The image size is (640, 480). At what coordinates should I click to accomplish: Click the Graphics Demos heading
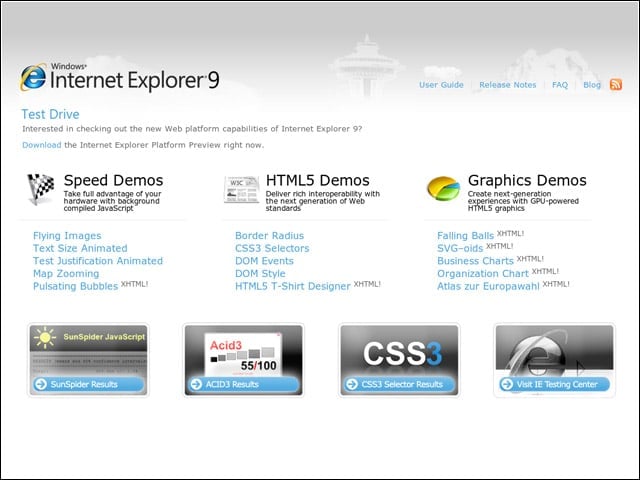pos(527,180)
